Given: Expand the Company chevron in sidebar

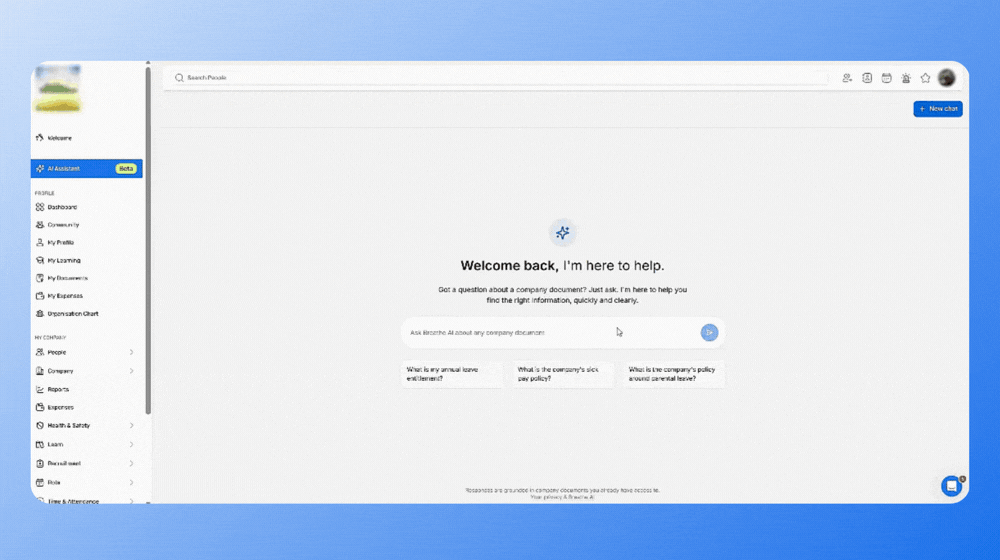Looking at the screenshot, I should click(131, 371).
